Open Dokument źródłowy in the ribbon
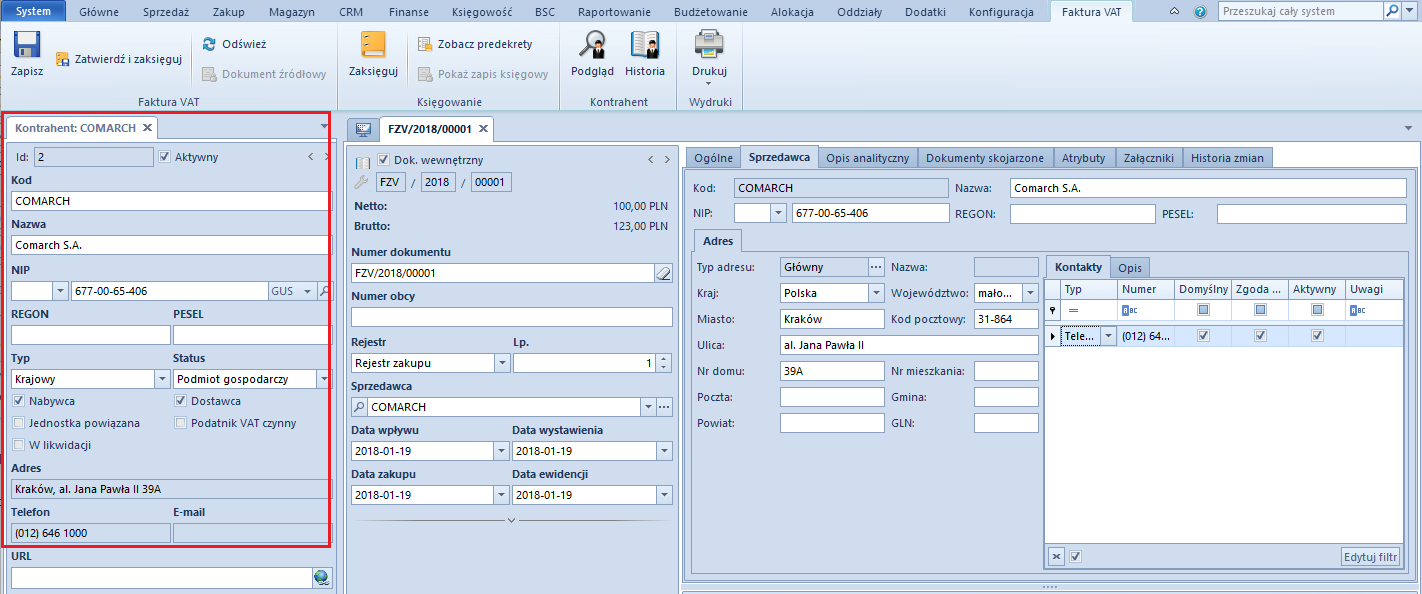Image resolution: width=1422 pixels, height=594 pixels. (264, 74)
